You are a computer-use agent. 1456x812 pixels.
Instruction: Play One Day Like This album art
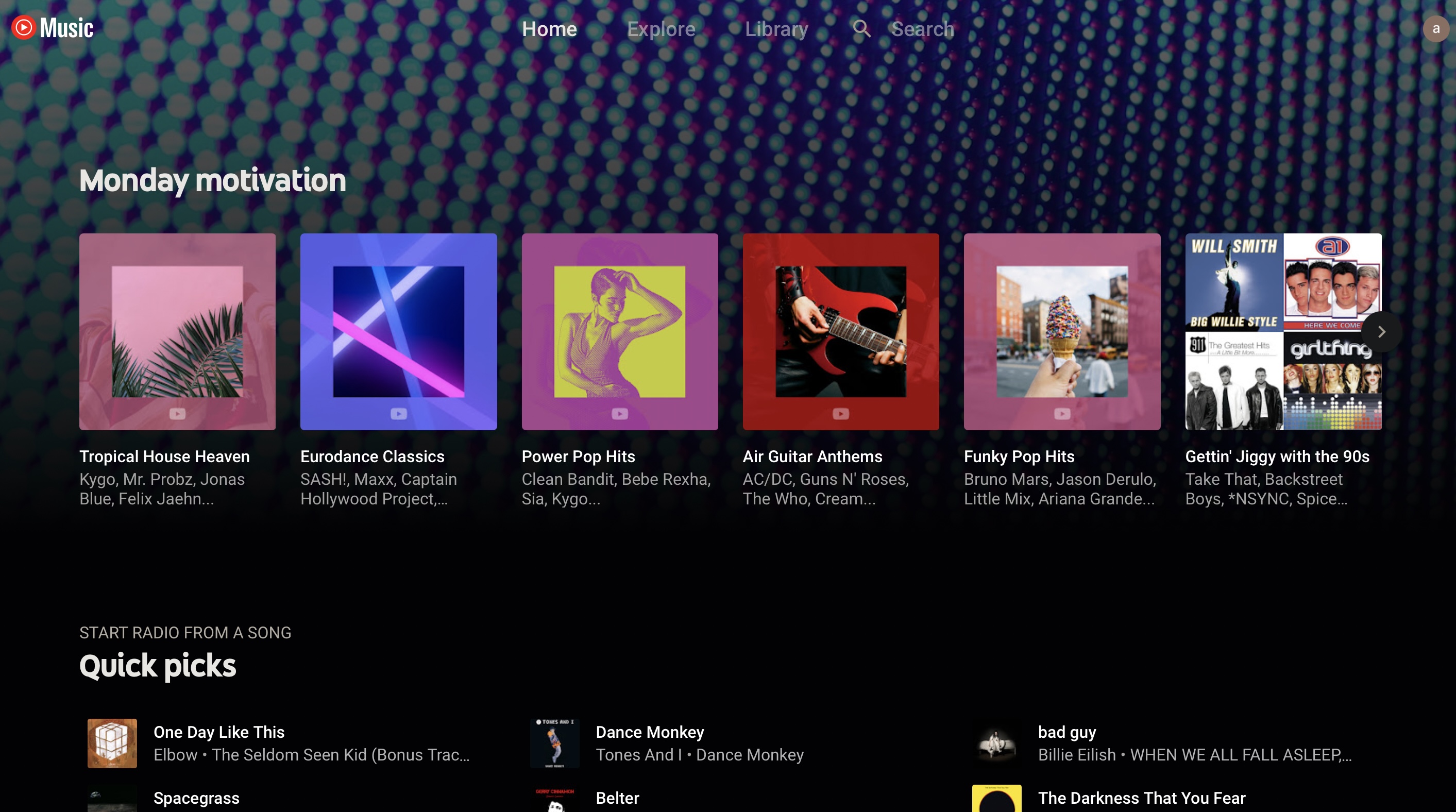tap(112, 743)
